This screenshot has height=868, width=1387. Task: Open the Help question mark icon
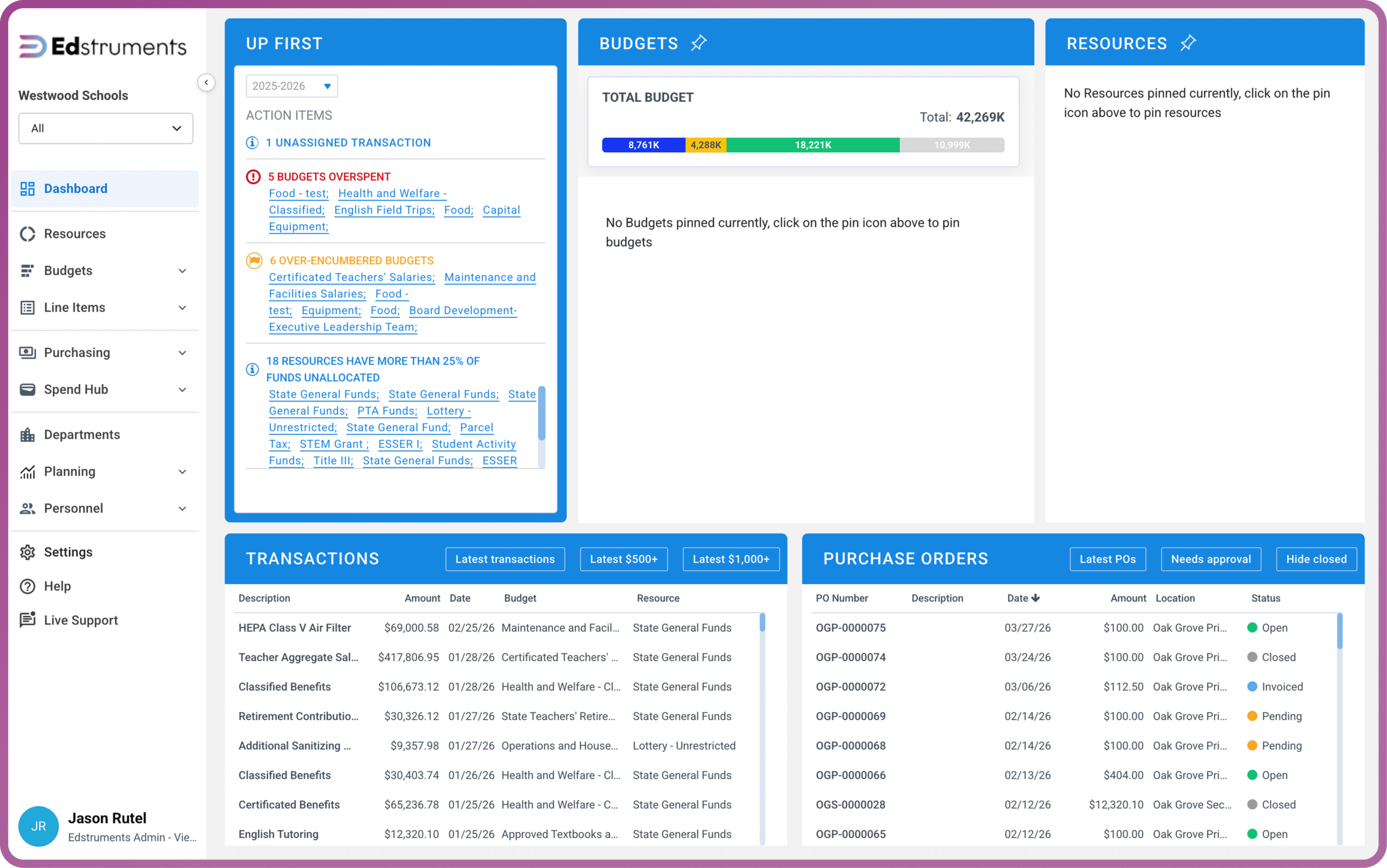(28, 586)
